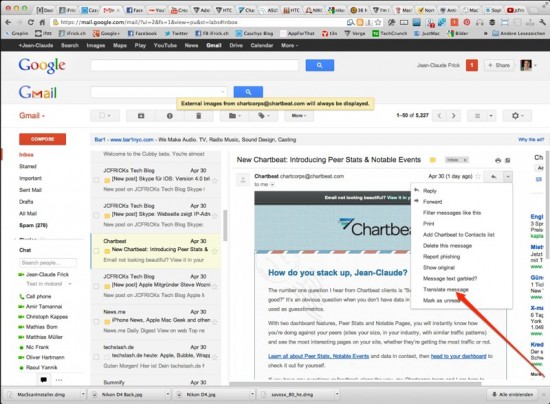Click the Reply arrow icon button

pos(494,176)
